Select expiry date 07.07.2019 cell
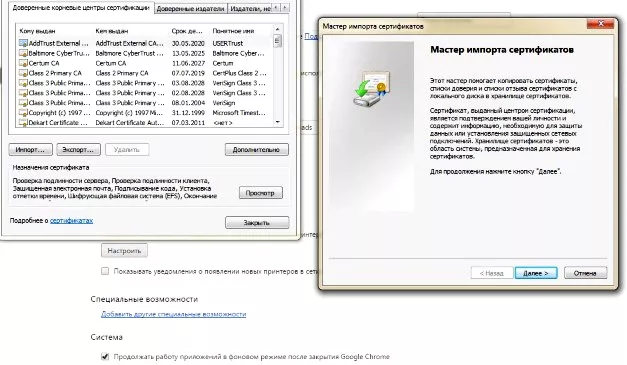The width and height of the screenshot is (627, 365). (x=188, y=73)
